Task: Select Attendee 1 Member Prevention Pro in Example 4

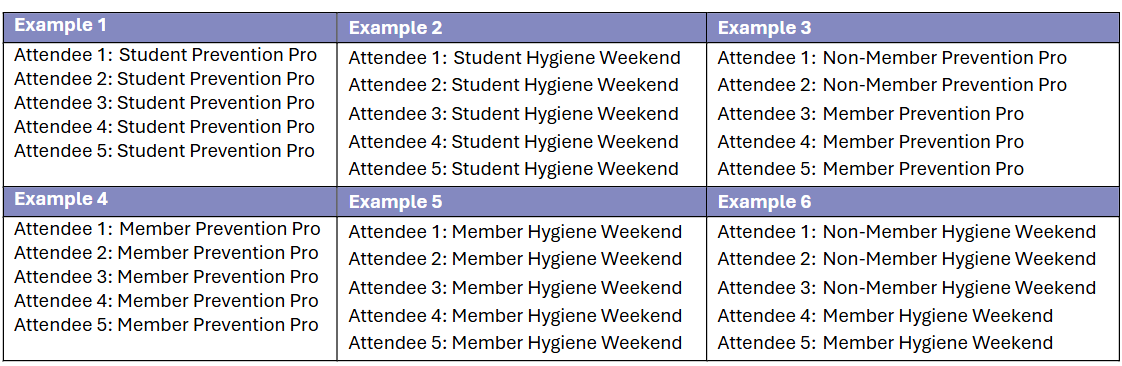Action: (167, 229)
